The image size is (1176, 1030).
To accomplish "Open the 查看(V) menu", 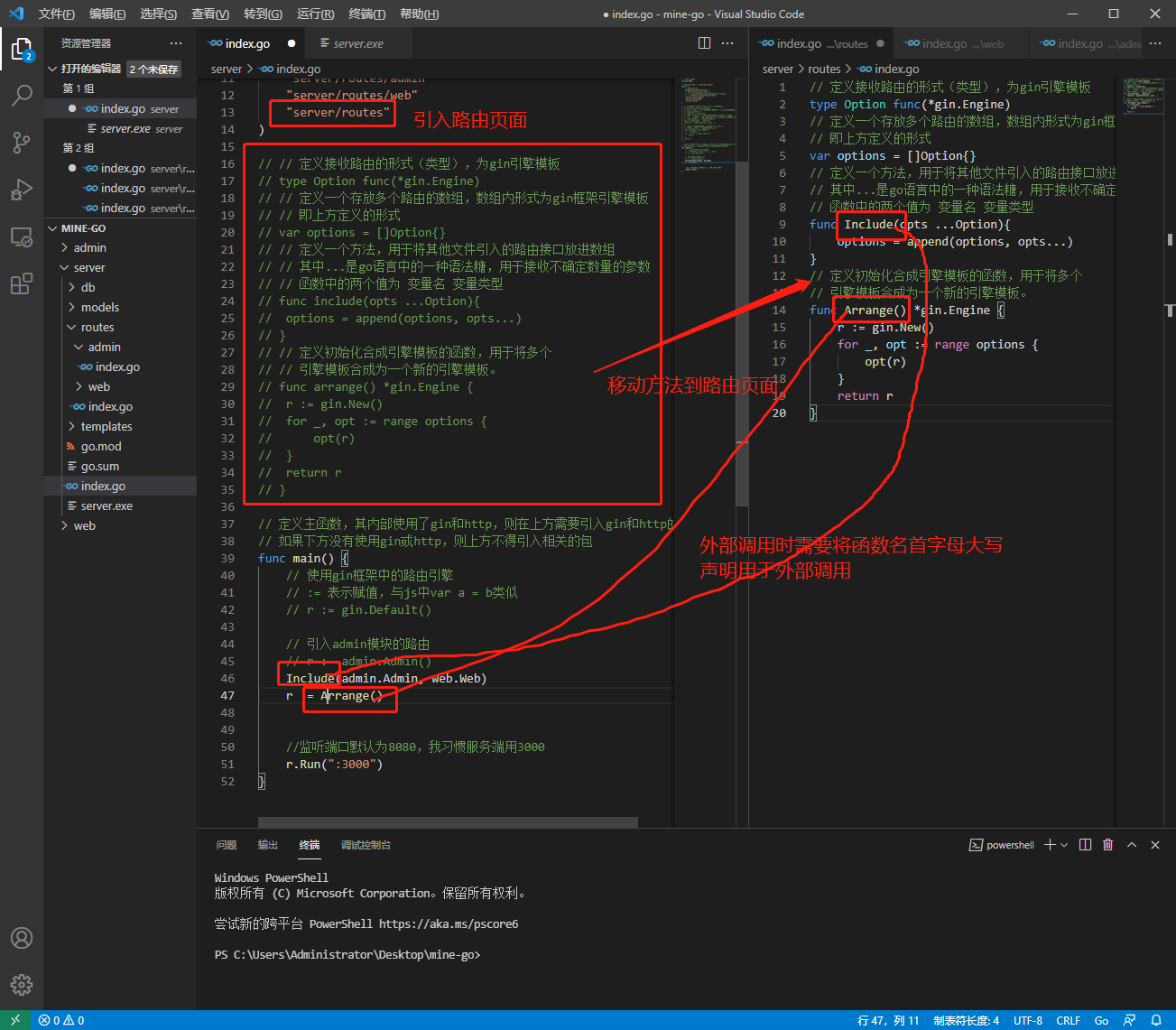I will coord(210,14).
